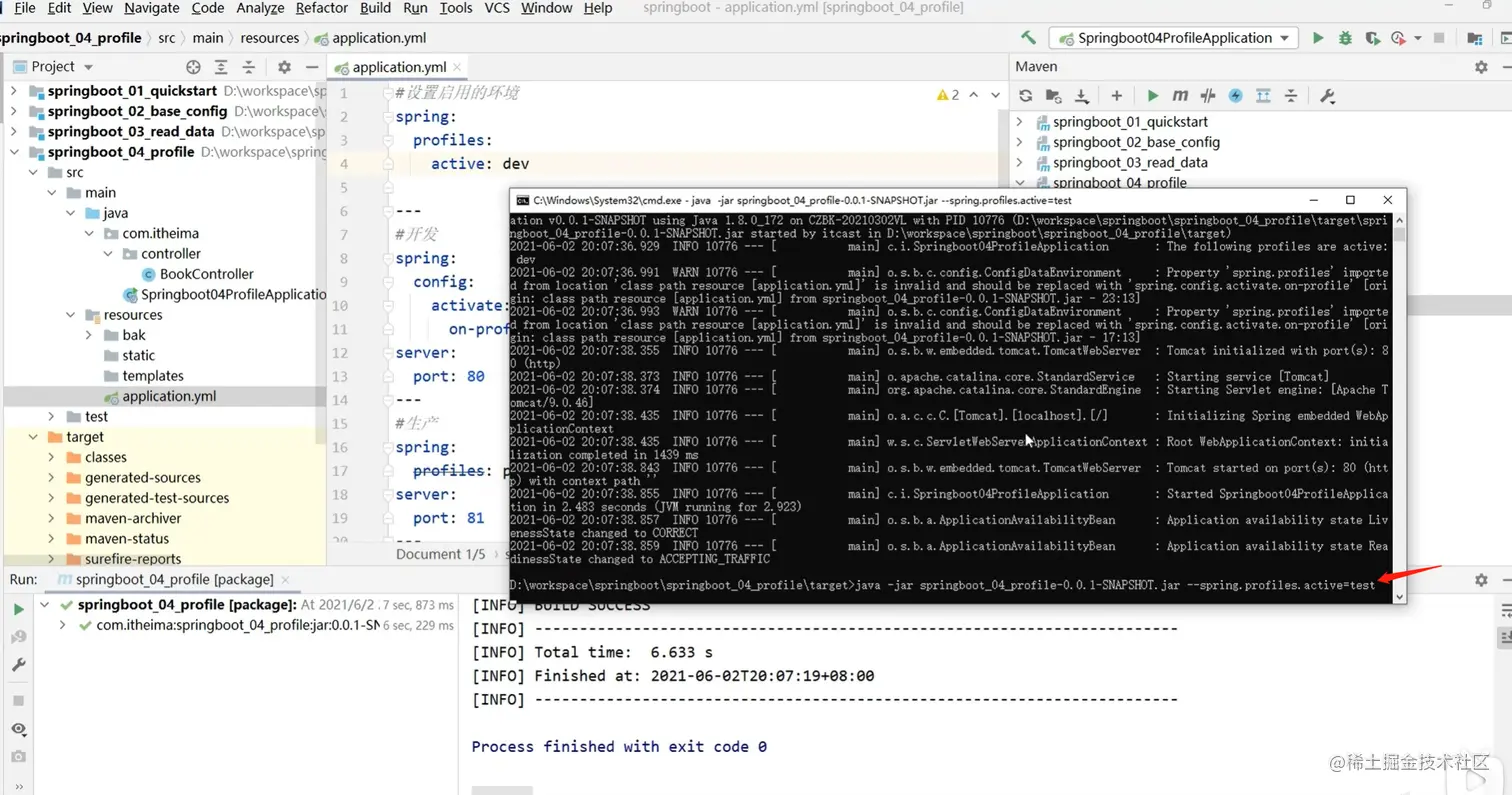Collapse all nodes in the Project panel
Screen dimensions: 1512x795
click(x=246, y=67)
